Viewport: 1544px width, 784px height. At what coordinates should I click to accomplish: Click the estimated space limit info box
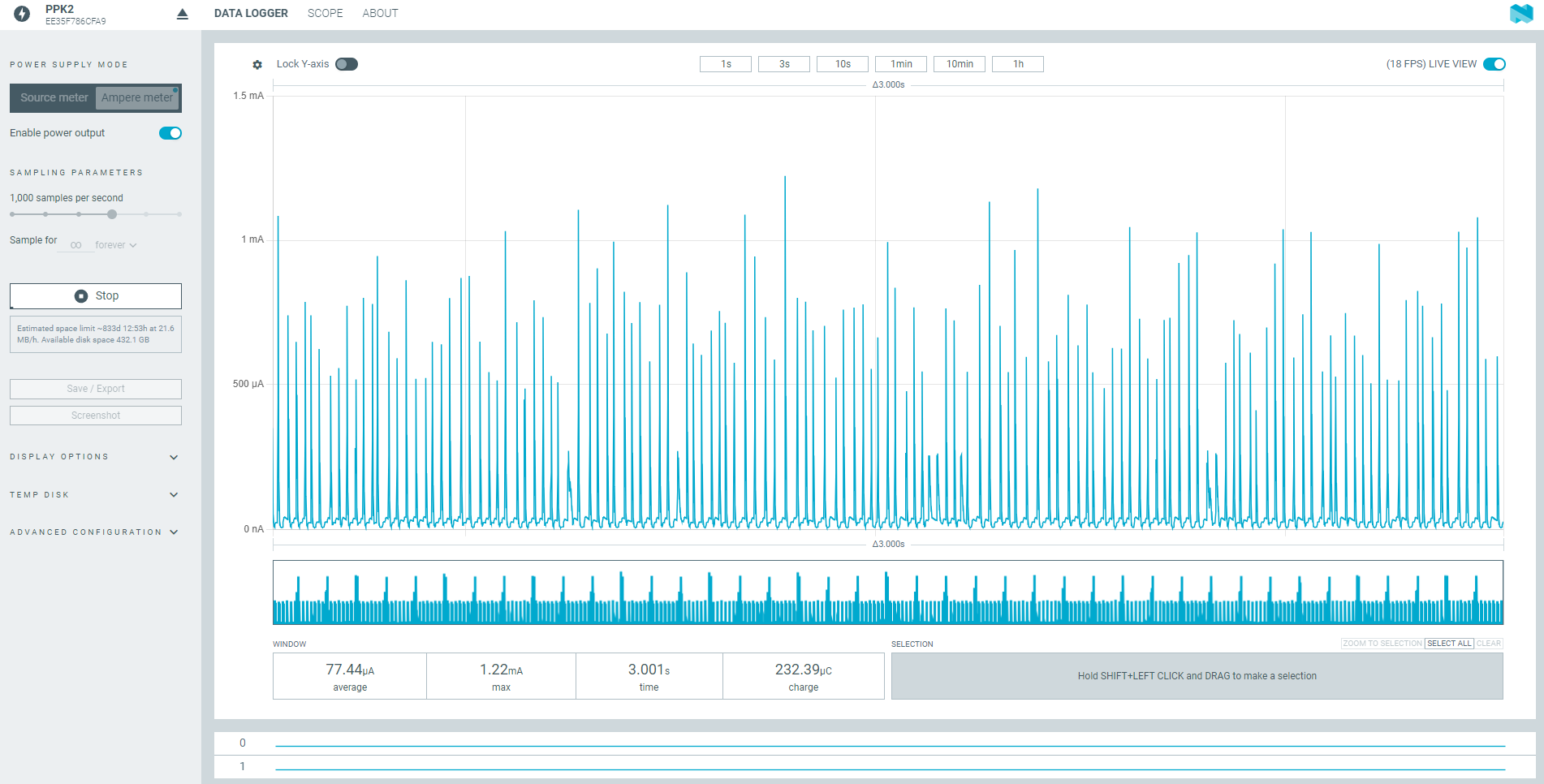96,334
